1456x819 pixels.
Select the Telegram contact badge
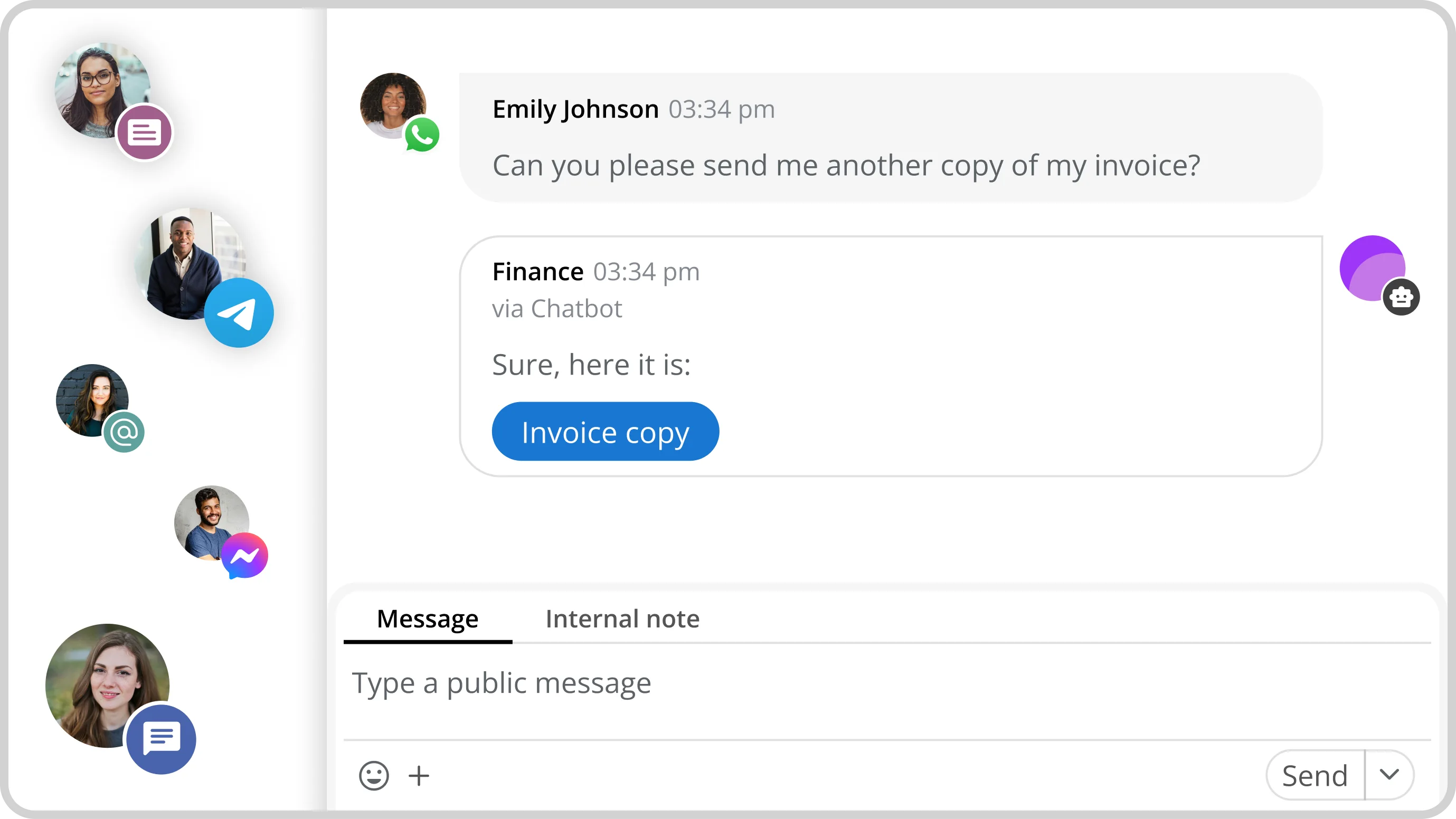(x=239, y=313)
